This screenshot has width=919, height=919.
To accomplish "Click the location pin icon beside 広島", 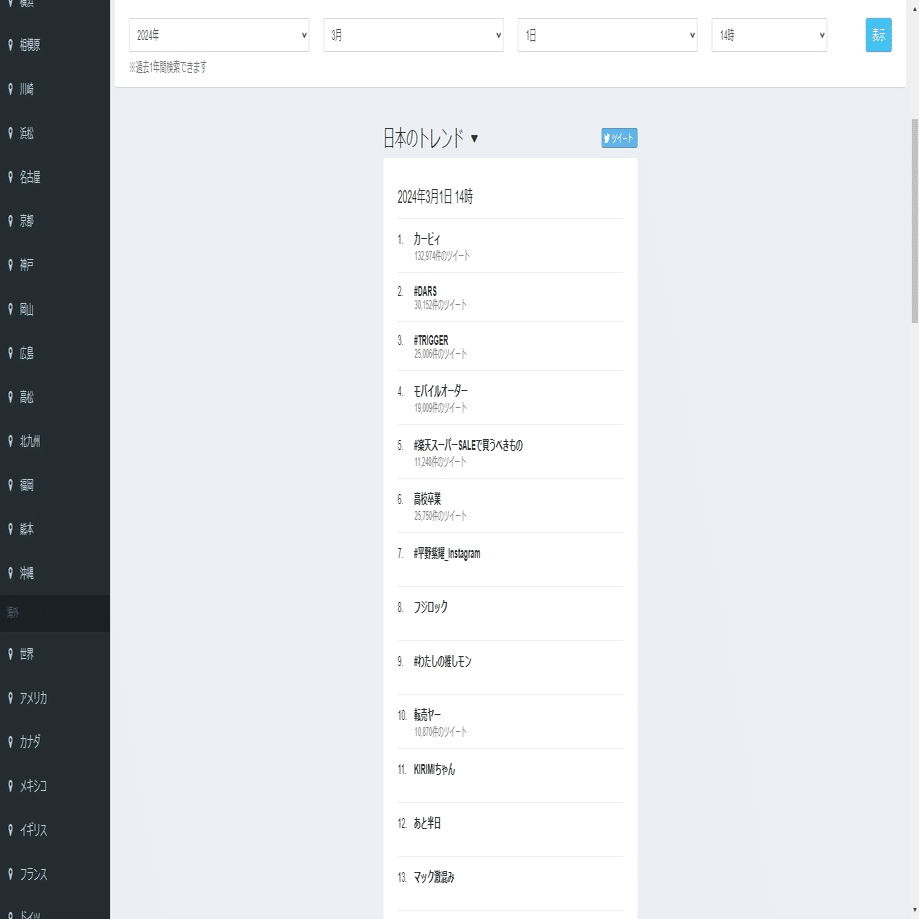I will click(x=10, y=353).
